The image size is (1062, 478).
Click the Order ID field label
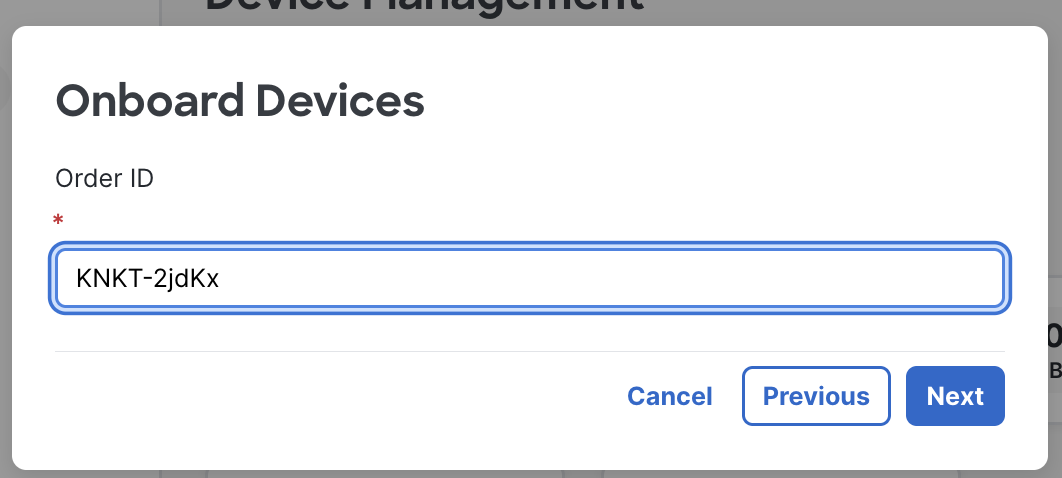(104, 178)
